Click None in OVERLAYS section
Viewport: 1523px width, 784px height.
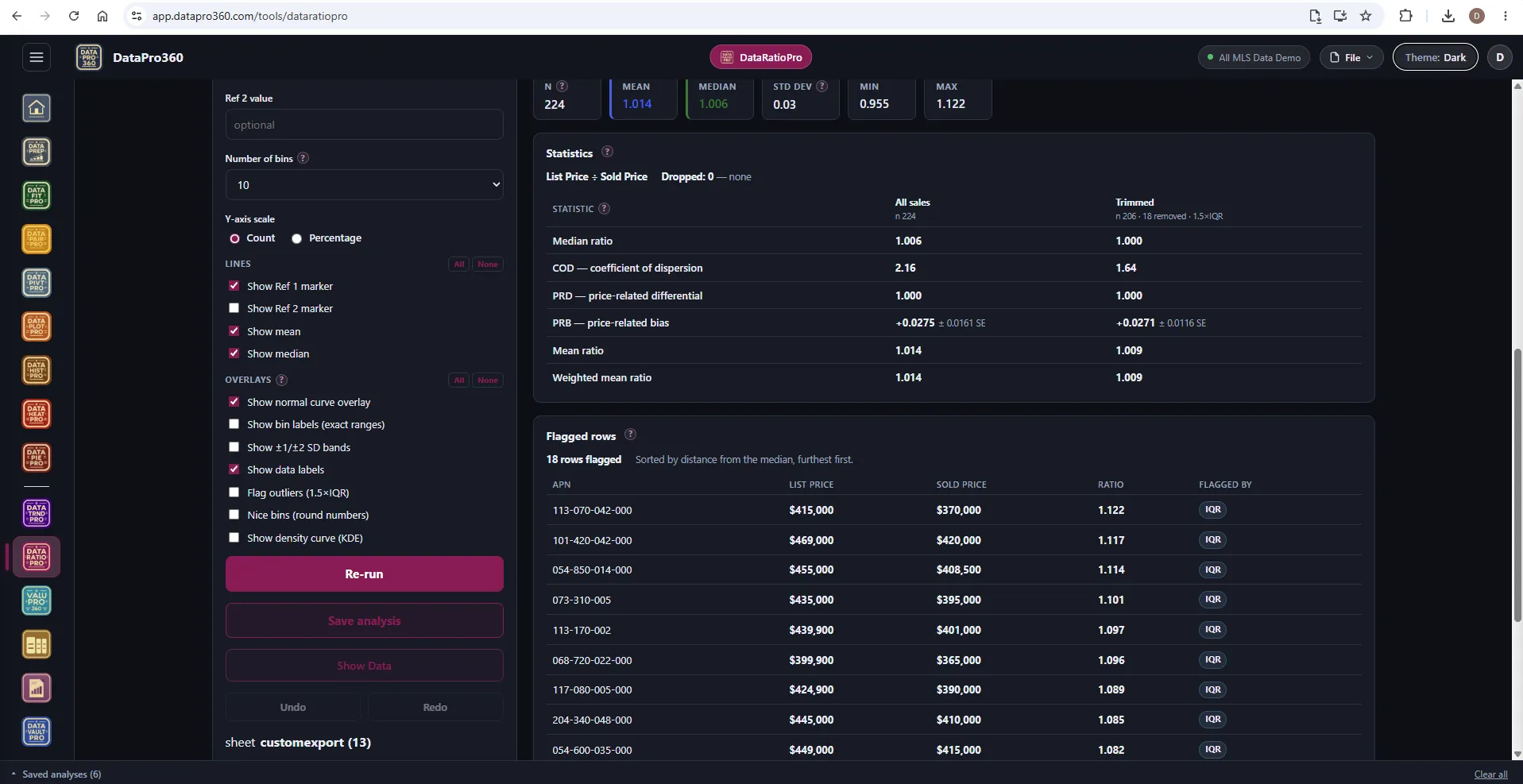point(488,380)
